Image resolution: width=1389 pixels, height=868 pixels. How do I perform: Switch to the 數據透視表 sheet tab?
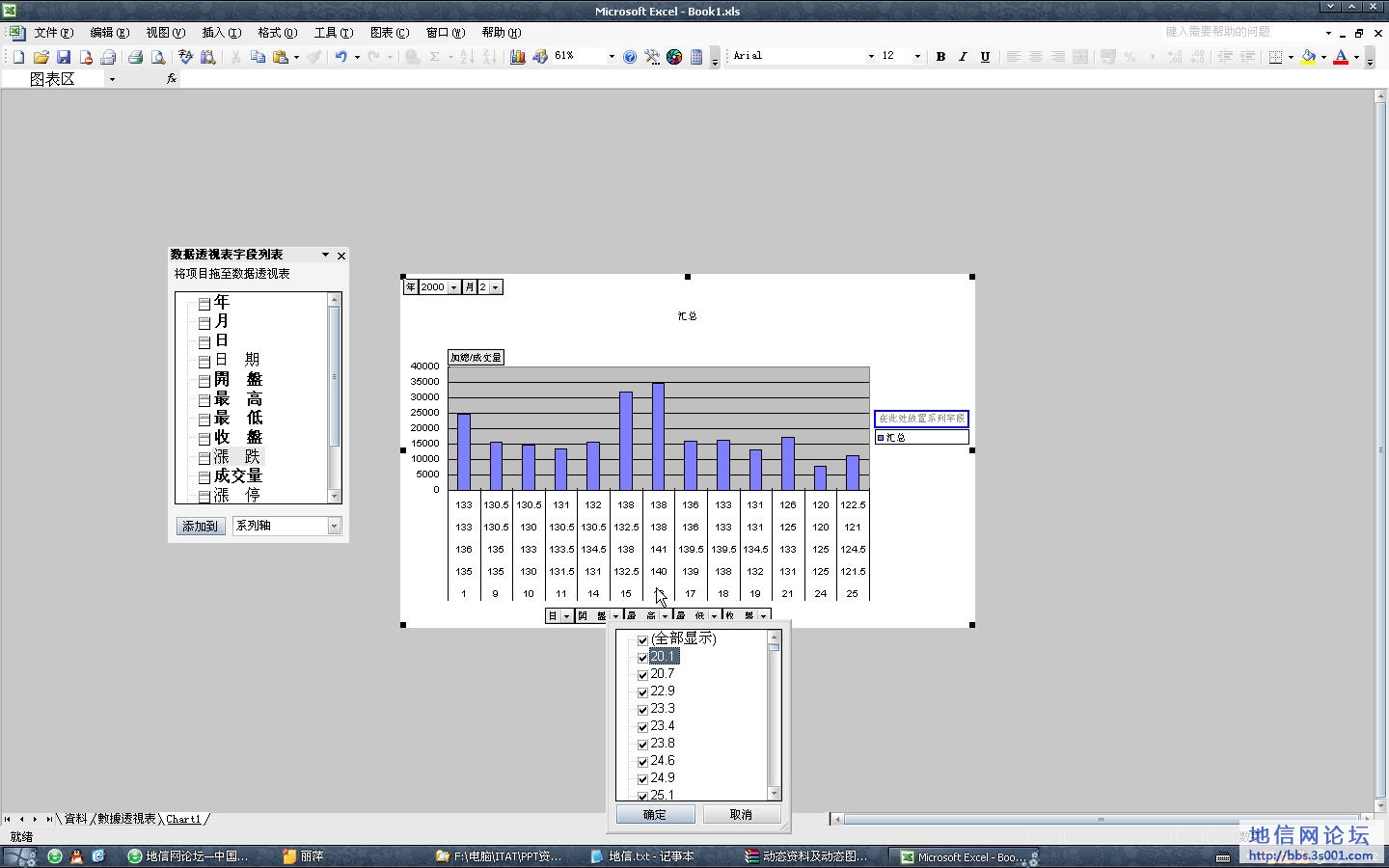point(126,819)
